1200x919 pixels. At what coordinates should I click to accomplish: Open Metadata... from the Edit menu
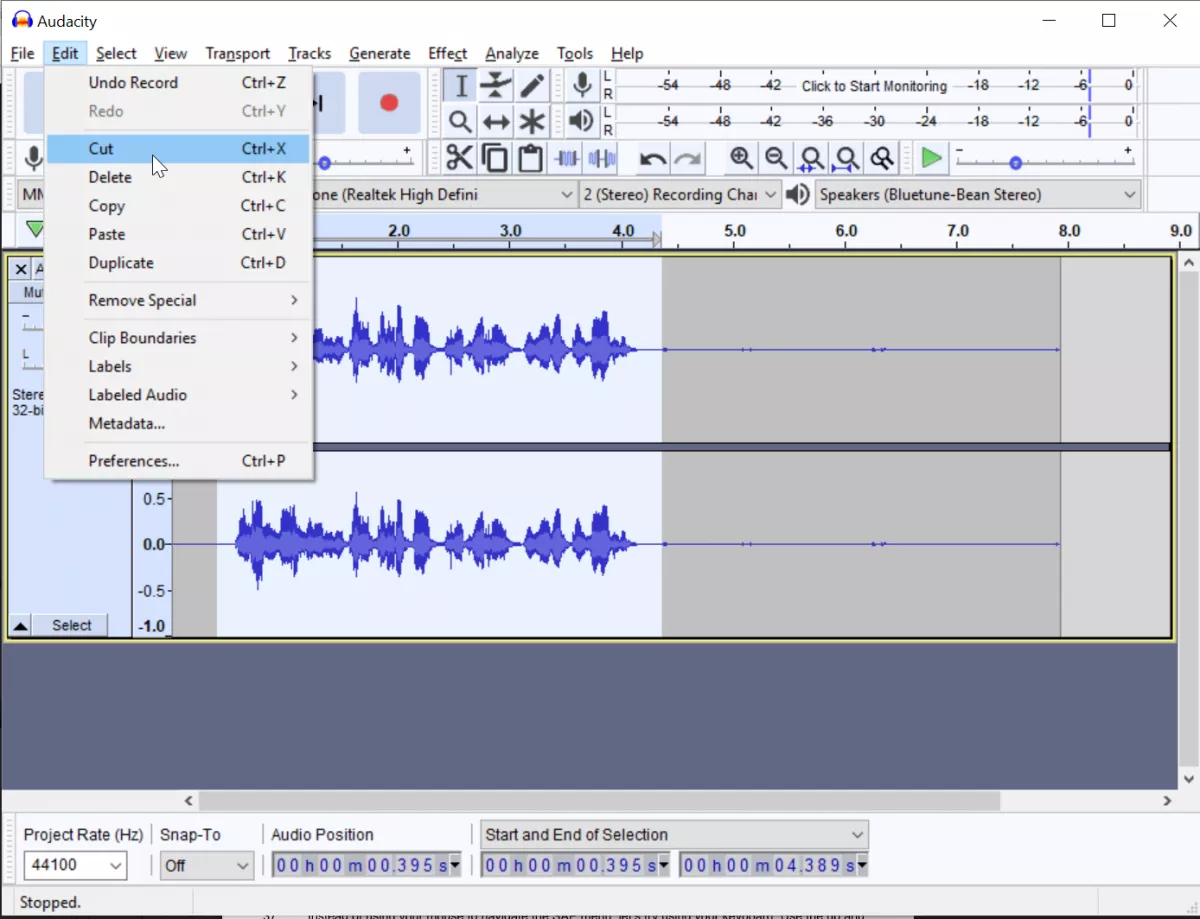tap(179, 423)
